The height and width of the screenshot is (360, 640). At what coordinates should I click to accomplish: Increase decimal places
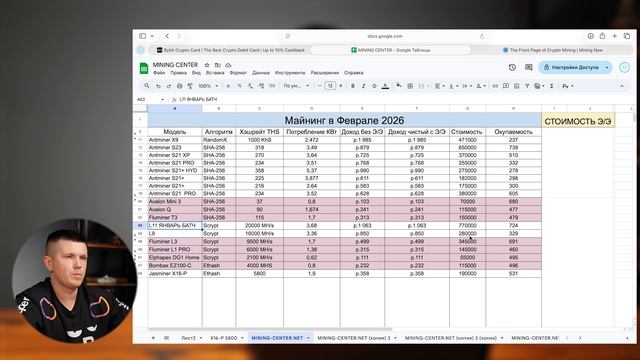pyautogui.click(x=261, y=86)
